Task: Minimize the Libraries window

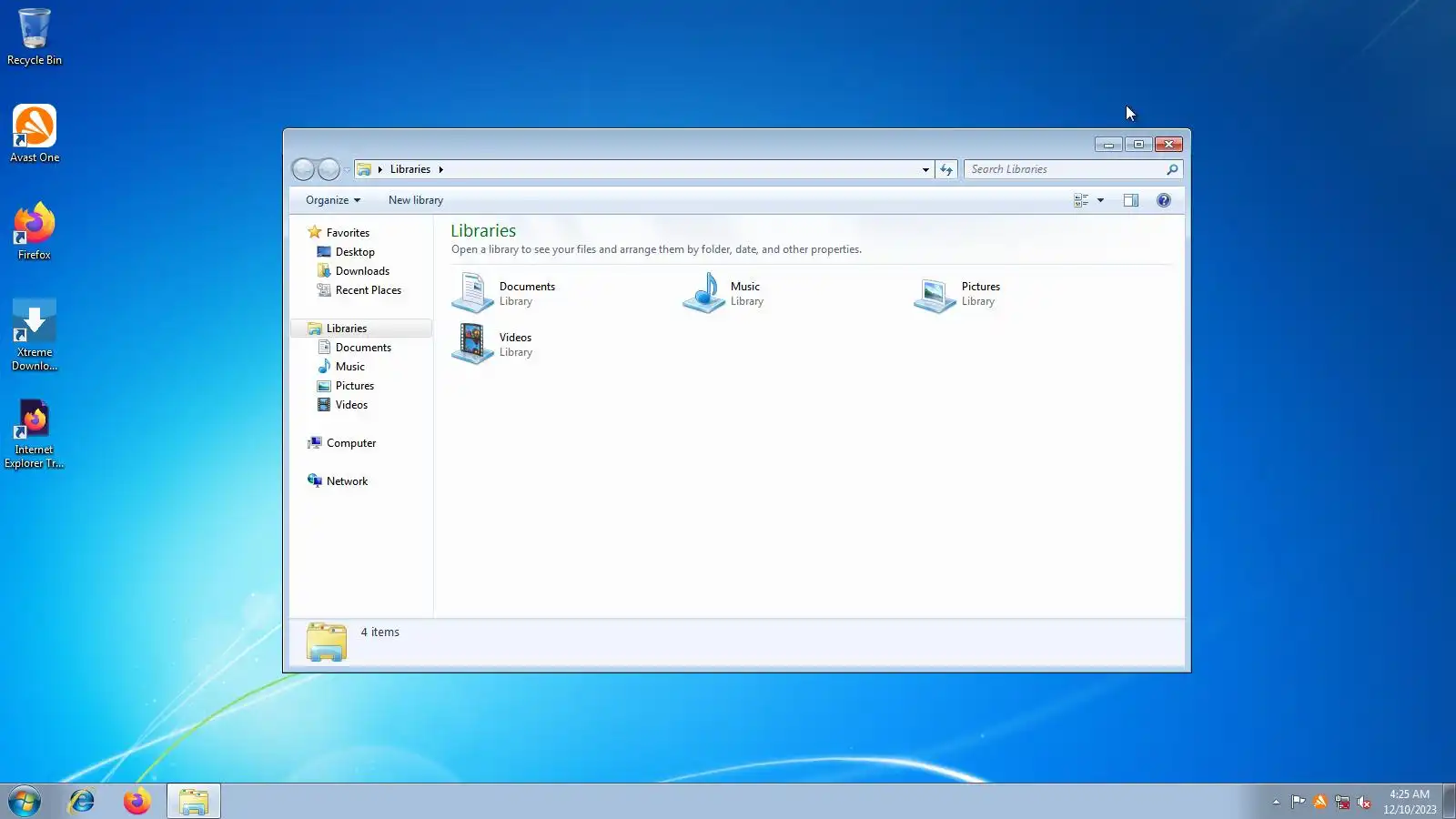Action: pos(1108,145)
